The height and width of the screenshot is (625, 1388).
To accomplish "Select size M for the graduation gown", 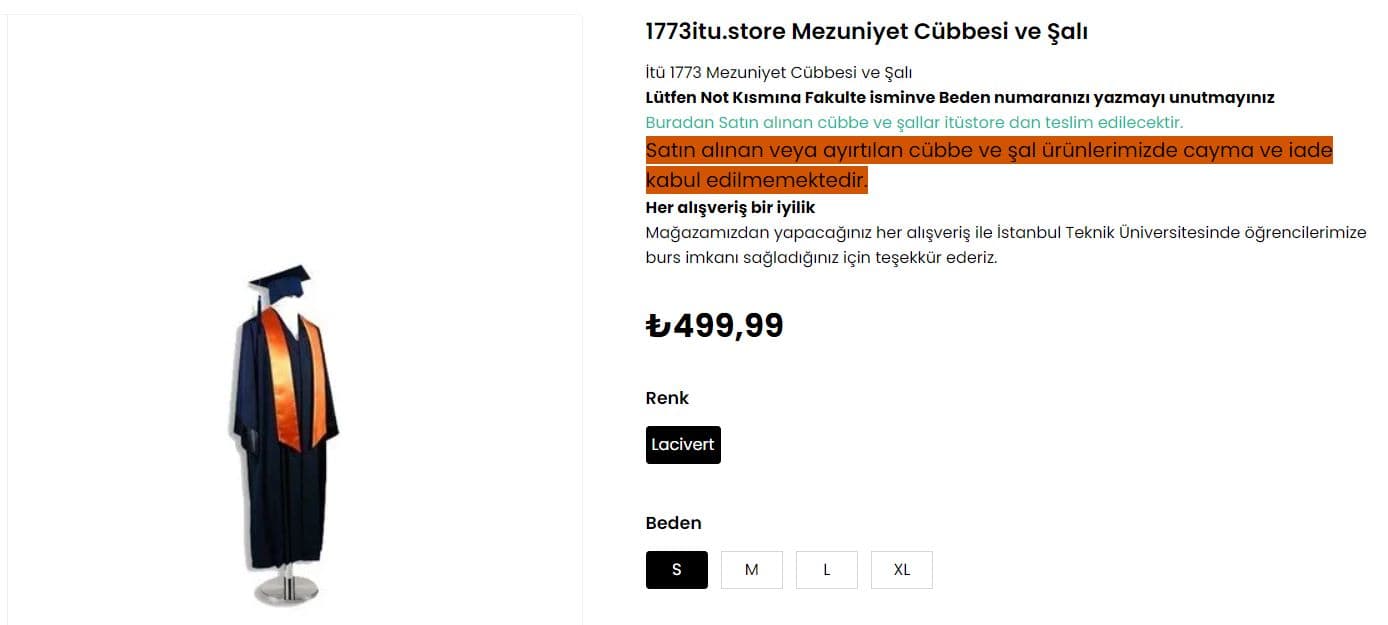I will [751, 569].
